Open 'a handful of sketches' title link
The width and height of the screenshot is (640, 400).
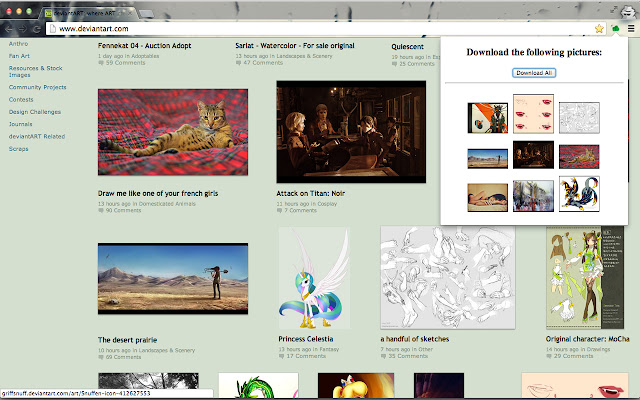pos(415,339)
